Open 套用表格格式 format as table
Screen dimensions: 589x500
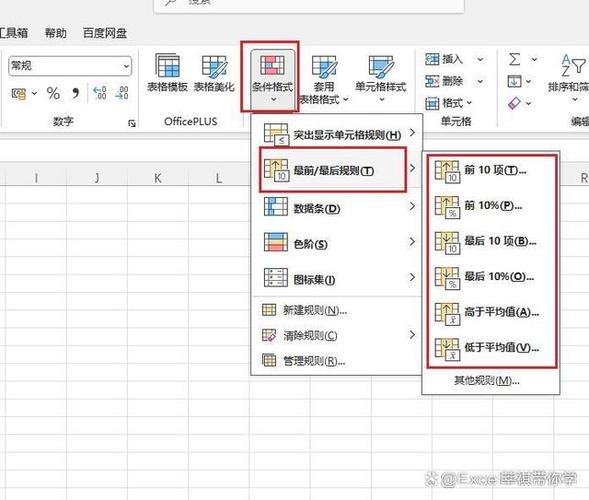pos(324,80)
